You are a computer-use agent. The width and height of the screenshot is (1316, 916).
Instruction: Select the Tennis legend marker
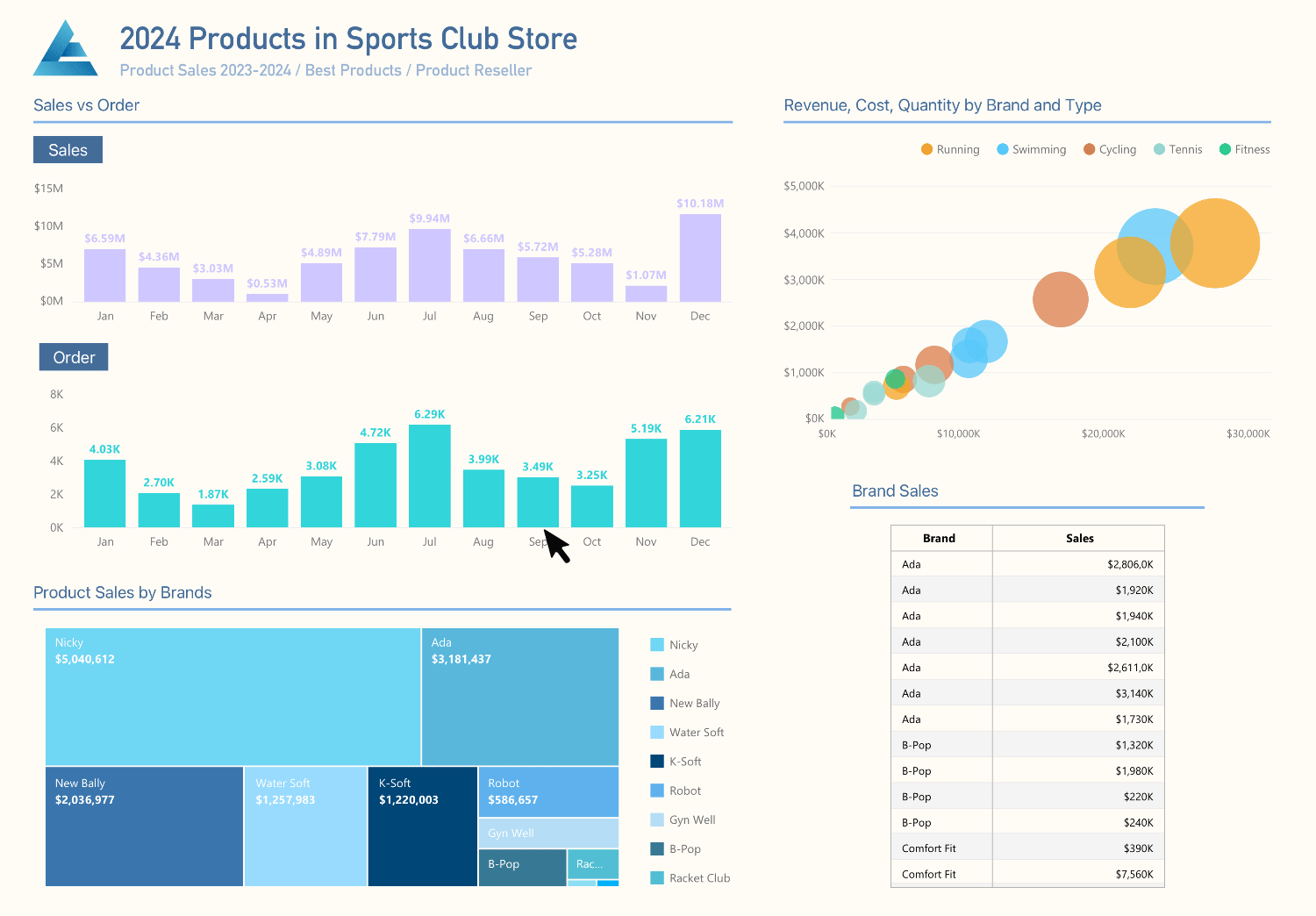pyautogui.click(x=1159, y=149)
